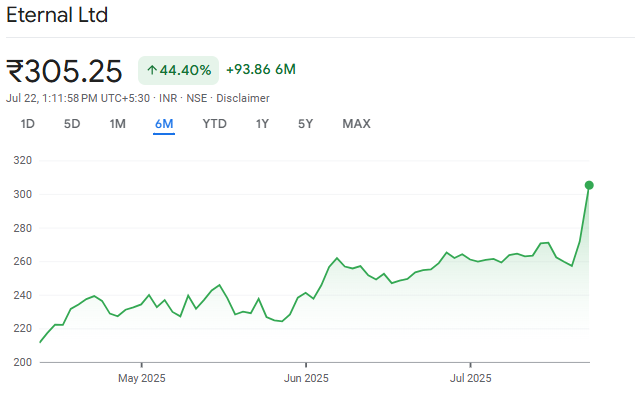Click the Jul 22 timestamp text
Screen dimensions: 635x397
coord(78,98)
